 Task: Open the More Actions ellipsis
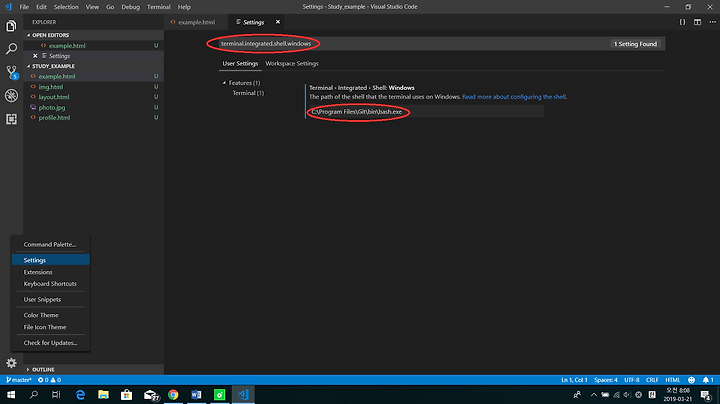tap(712, 22)
